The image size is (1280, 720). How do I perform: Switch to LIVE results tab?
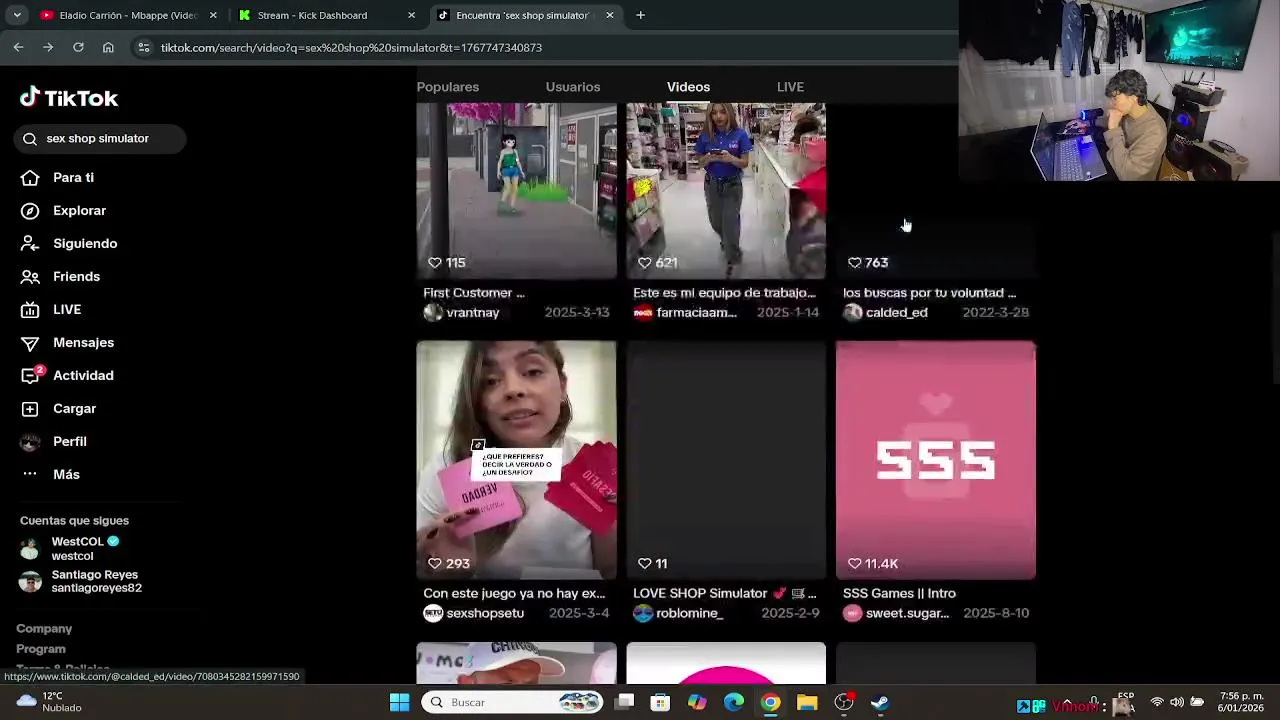tap(790, 87)
